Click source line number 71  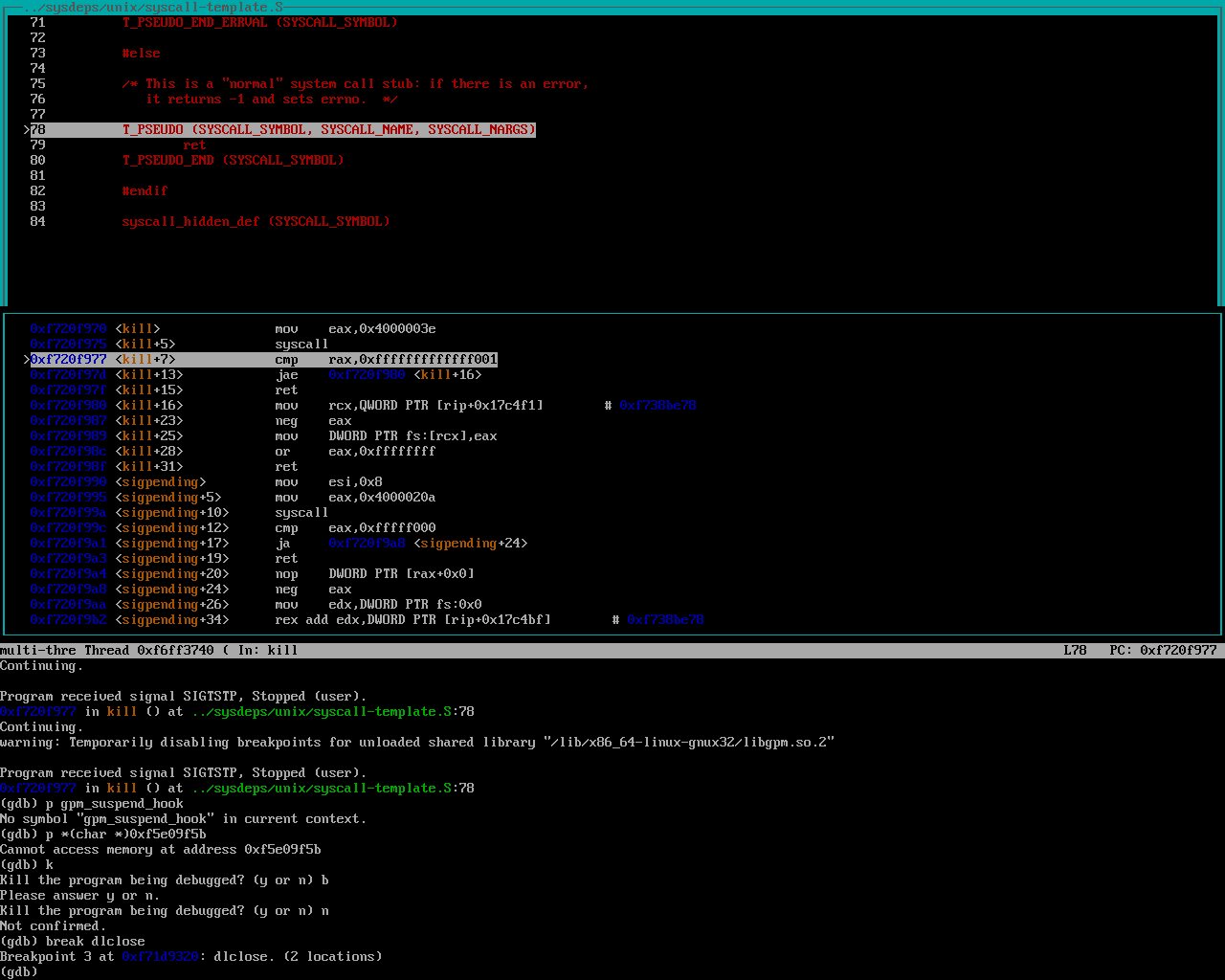(x=37, y=22)
